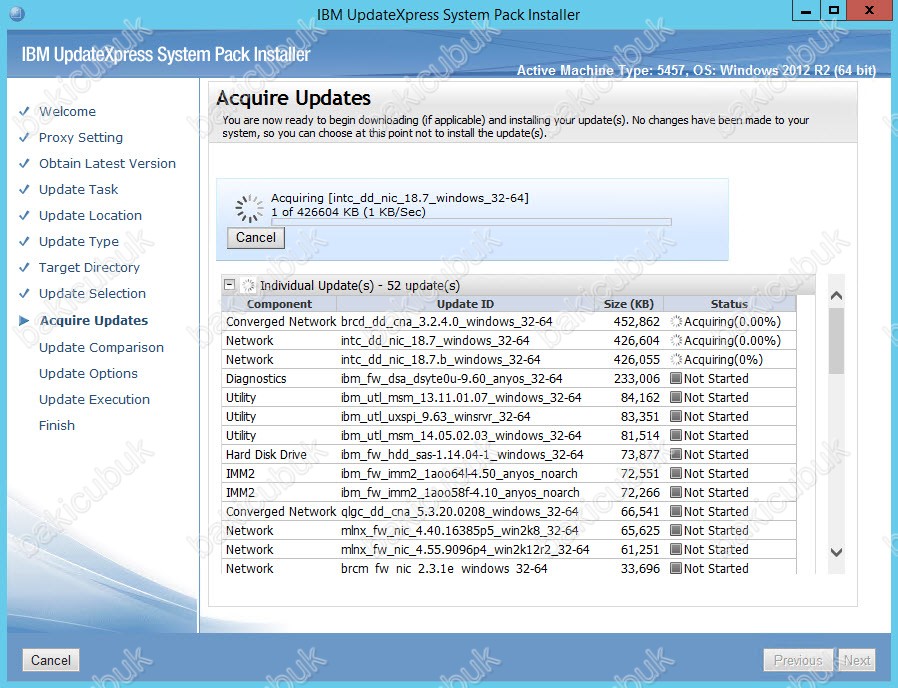Click Not Started icon for ibm_utl_uxspi_9.63 row

click(x=676, y=416)
